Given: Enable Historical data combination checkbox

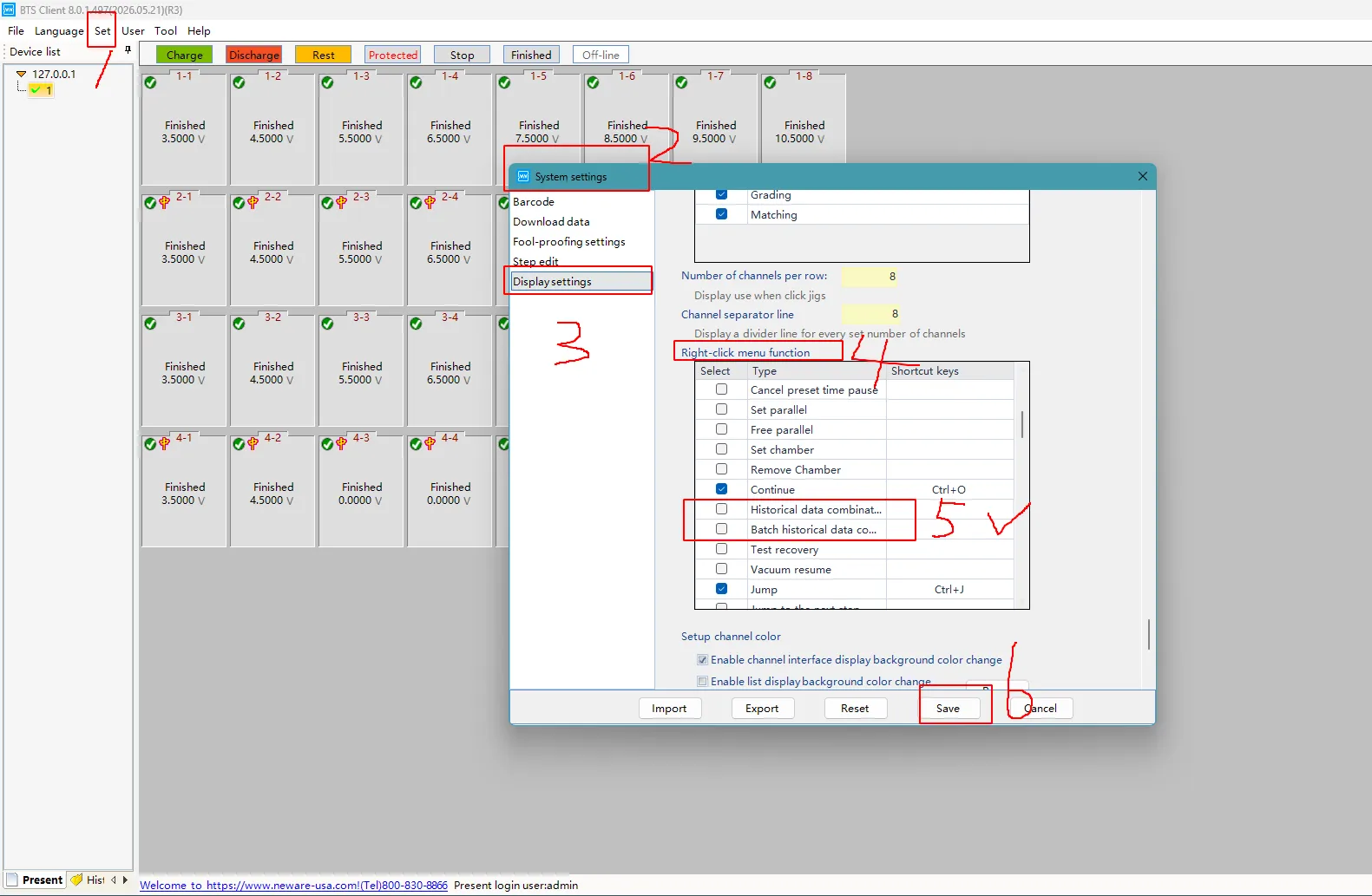Looking at the screenshot, I should [721, 509].
